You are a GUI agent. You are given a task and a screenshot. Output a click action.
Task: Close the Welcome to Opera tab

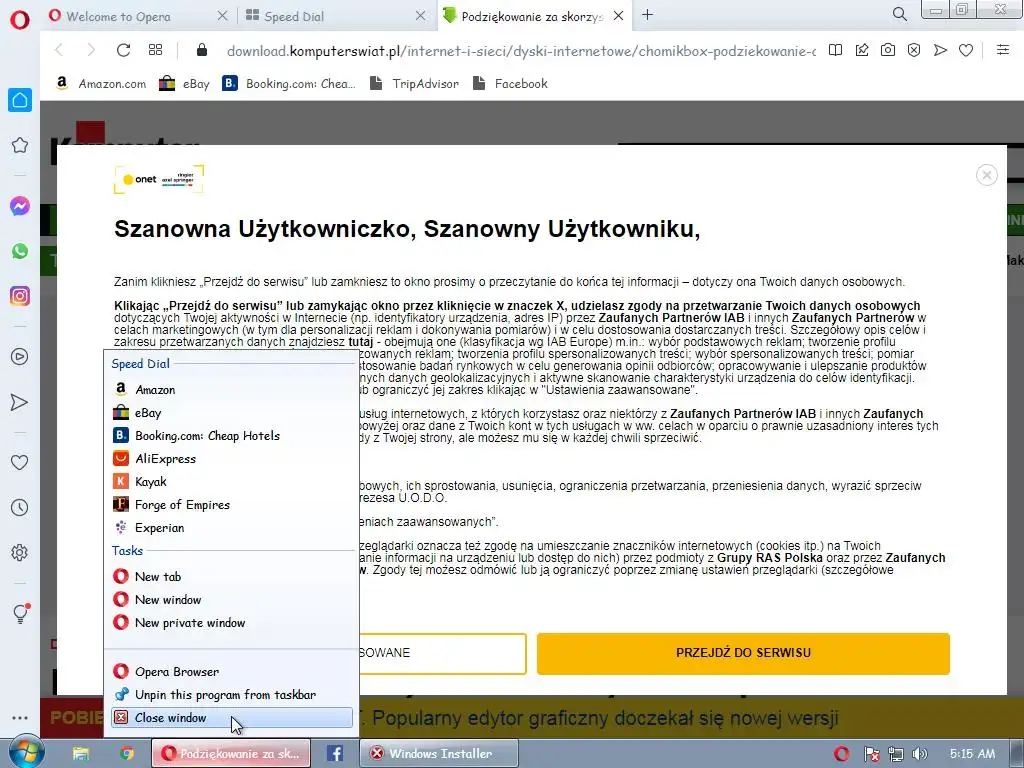click(x=223, y=16)
